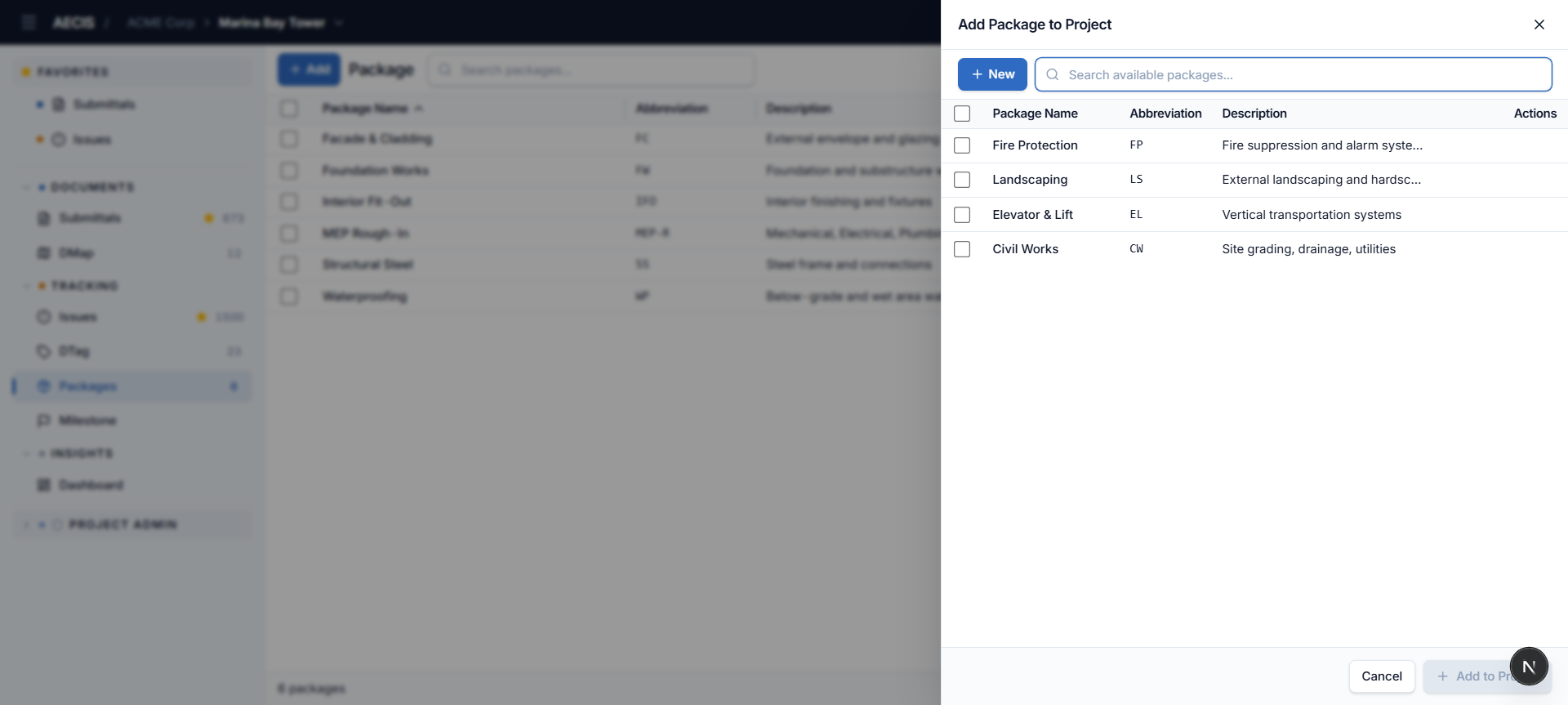
Task: Click the ACME Corp breadcrumb link
Action: [x=161, y=22]
